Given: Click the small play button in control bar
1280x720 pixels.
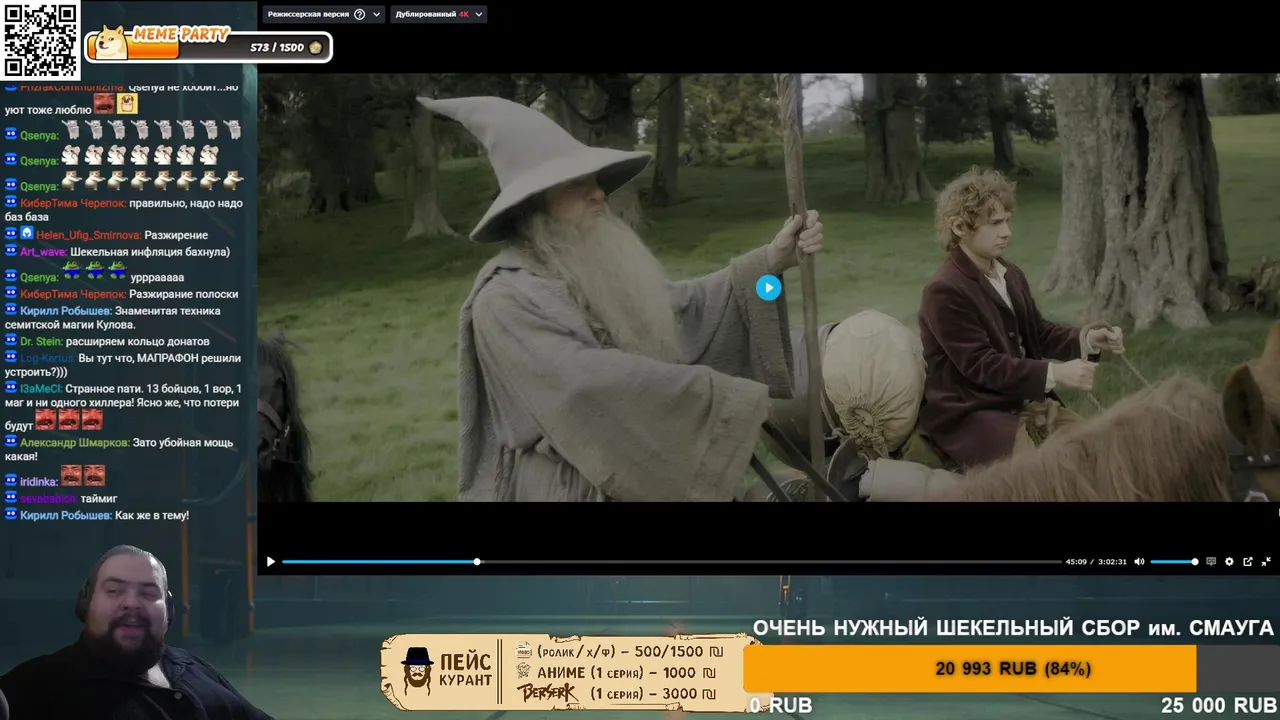Looking at the screenshot, I should pos(270,562).
